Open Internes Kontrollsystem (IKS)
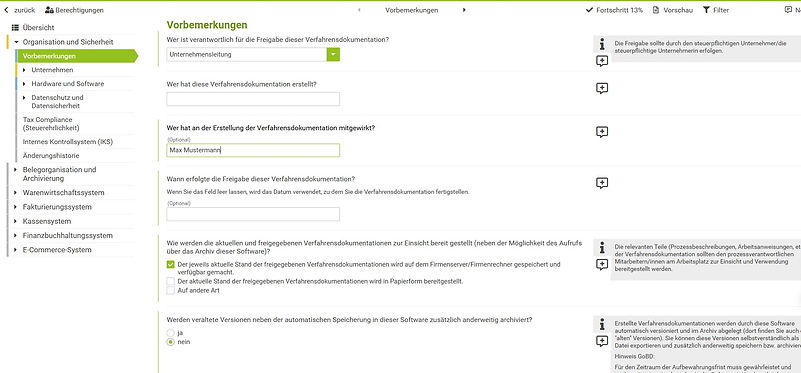Image resolution: width=801 pixels, height=373 pixels. pos(67,142)
